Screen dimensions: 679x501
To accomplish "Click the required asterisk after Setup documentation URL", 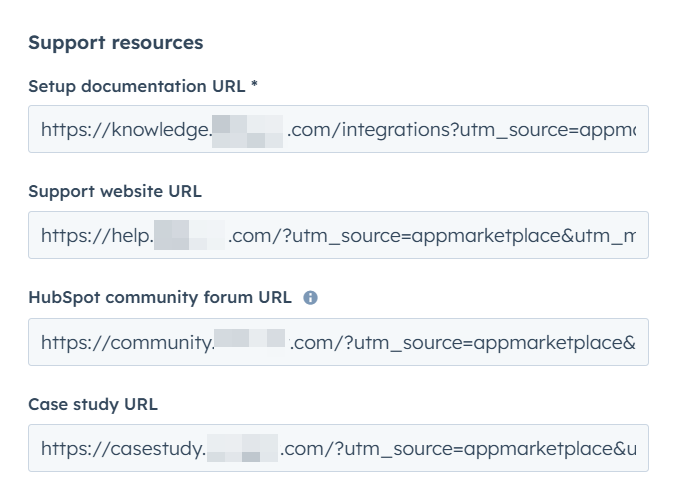I will [x=254, y=86].
